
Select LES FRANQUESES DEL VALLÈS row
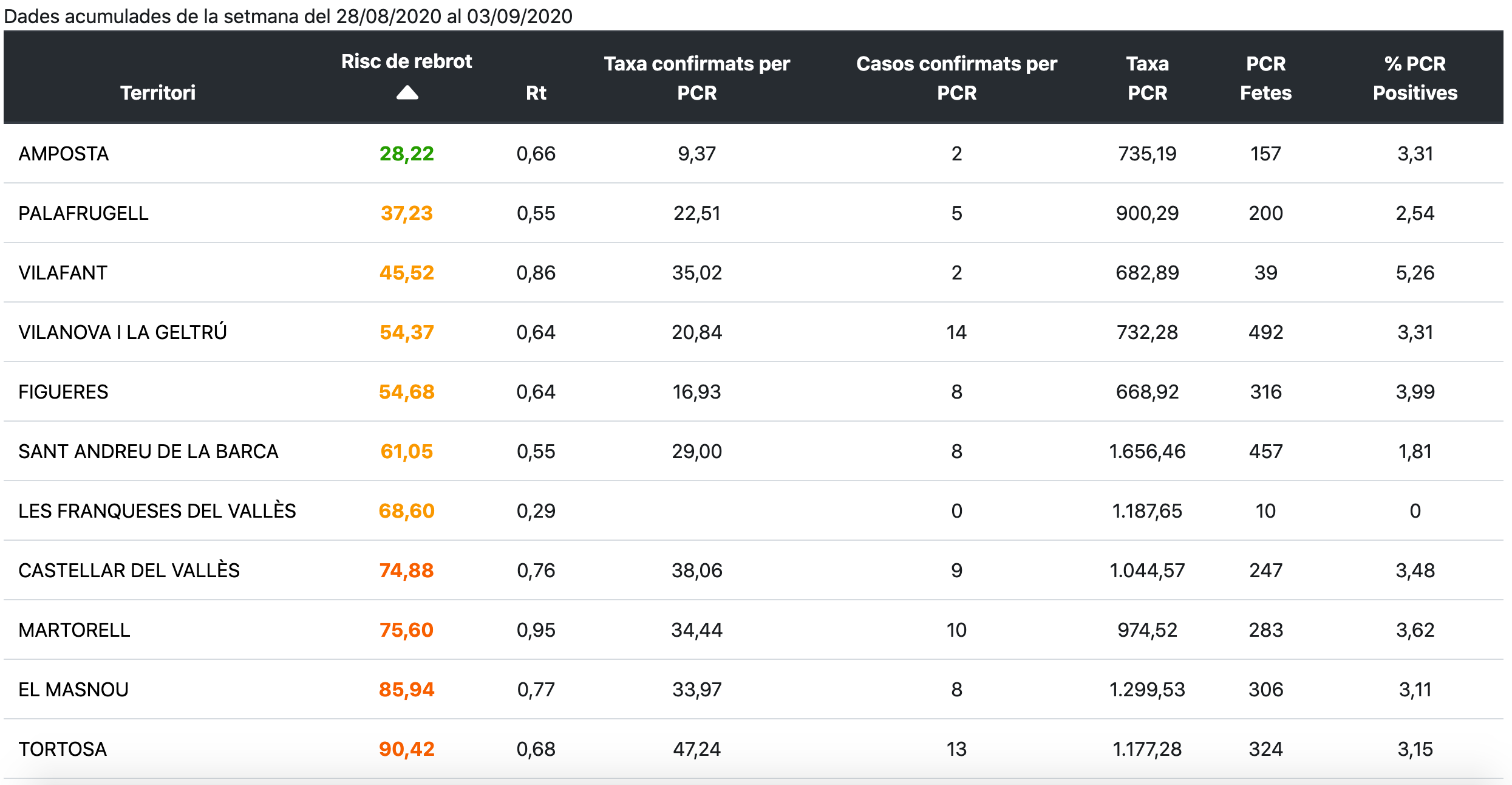[x=157, y=511]
